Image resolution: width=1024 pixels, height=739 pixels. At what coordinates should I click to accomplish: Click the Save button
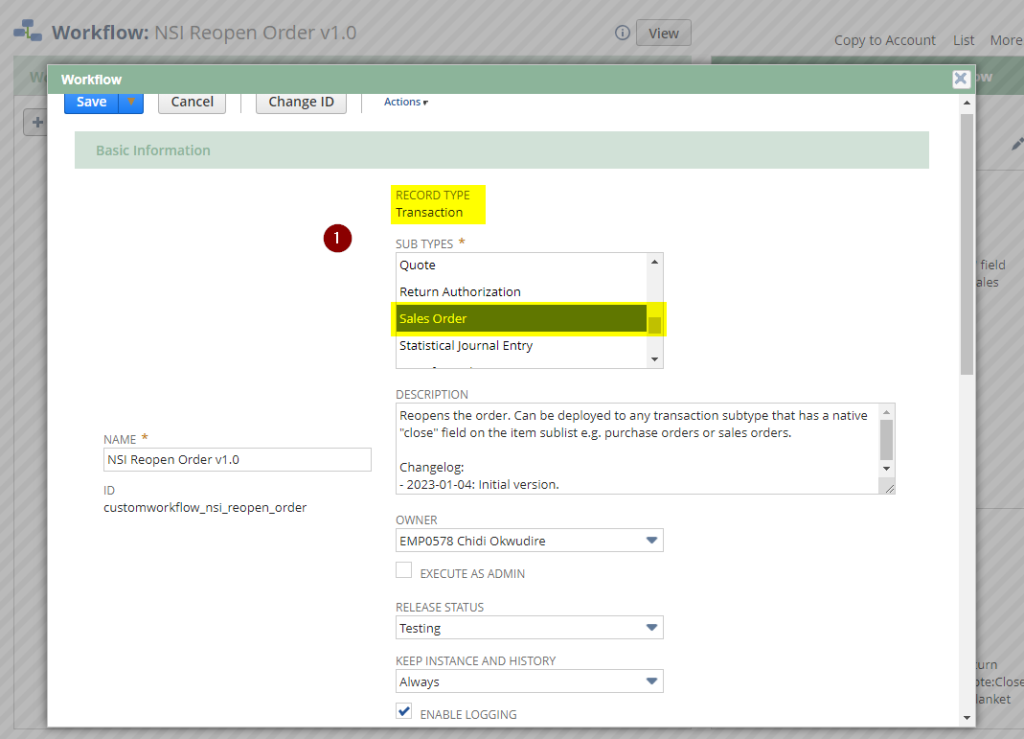(x=91, y=102)
